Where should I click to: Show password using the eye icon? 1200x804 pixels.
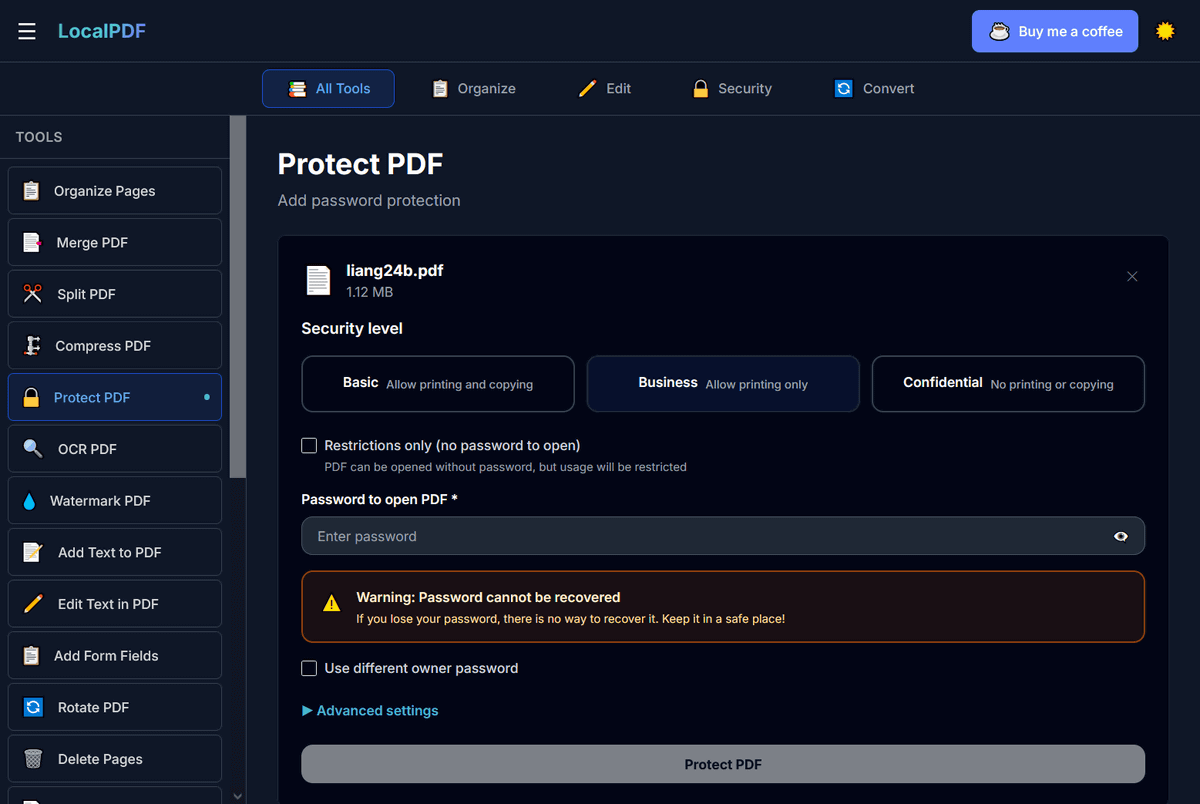[x=1121, y=536]
